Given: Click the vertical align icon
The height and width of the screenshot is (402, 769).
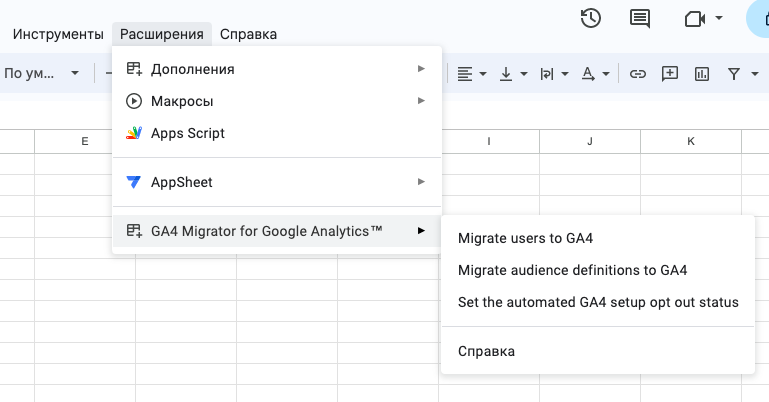Looking at the screenshot, I should [x=506, y=74].
